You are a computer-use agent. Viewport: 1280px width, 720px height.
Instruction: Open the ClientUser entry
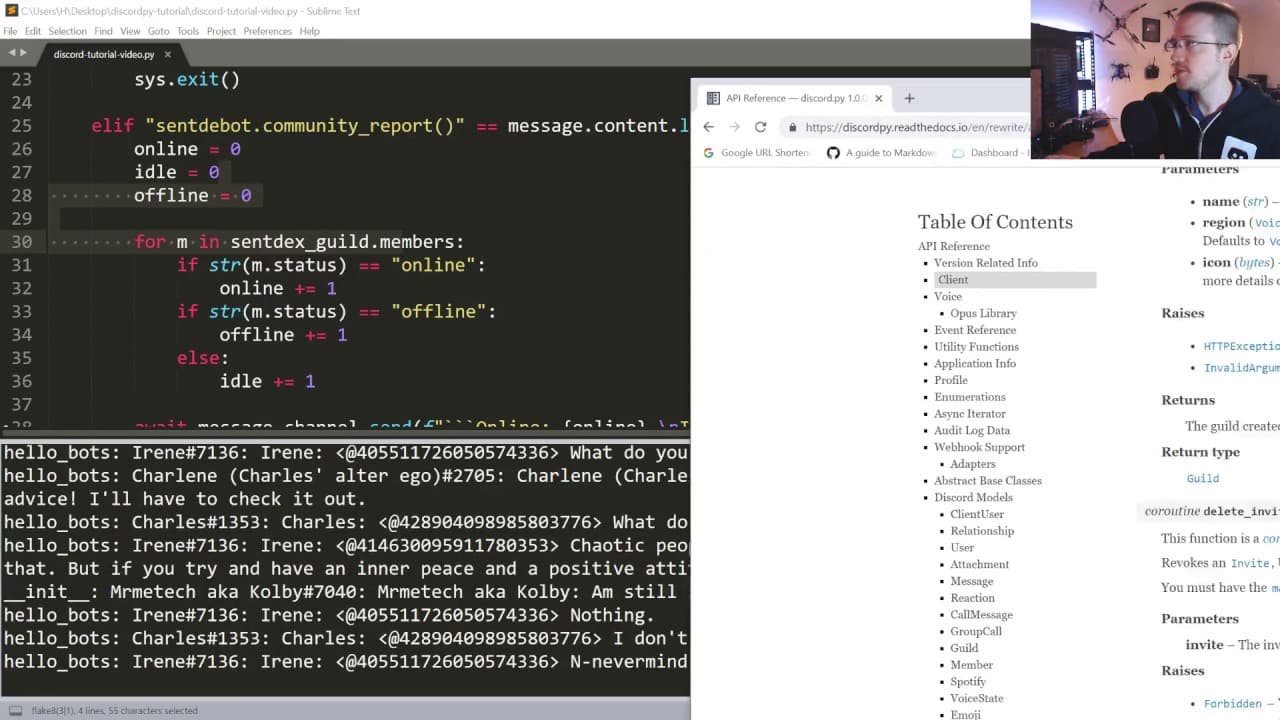pyautogui.click(x=977, y=515)
